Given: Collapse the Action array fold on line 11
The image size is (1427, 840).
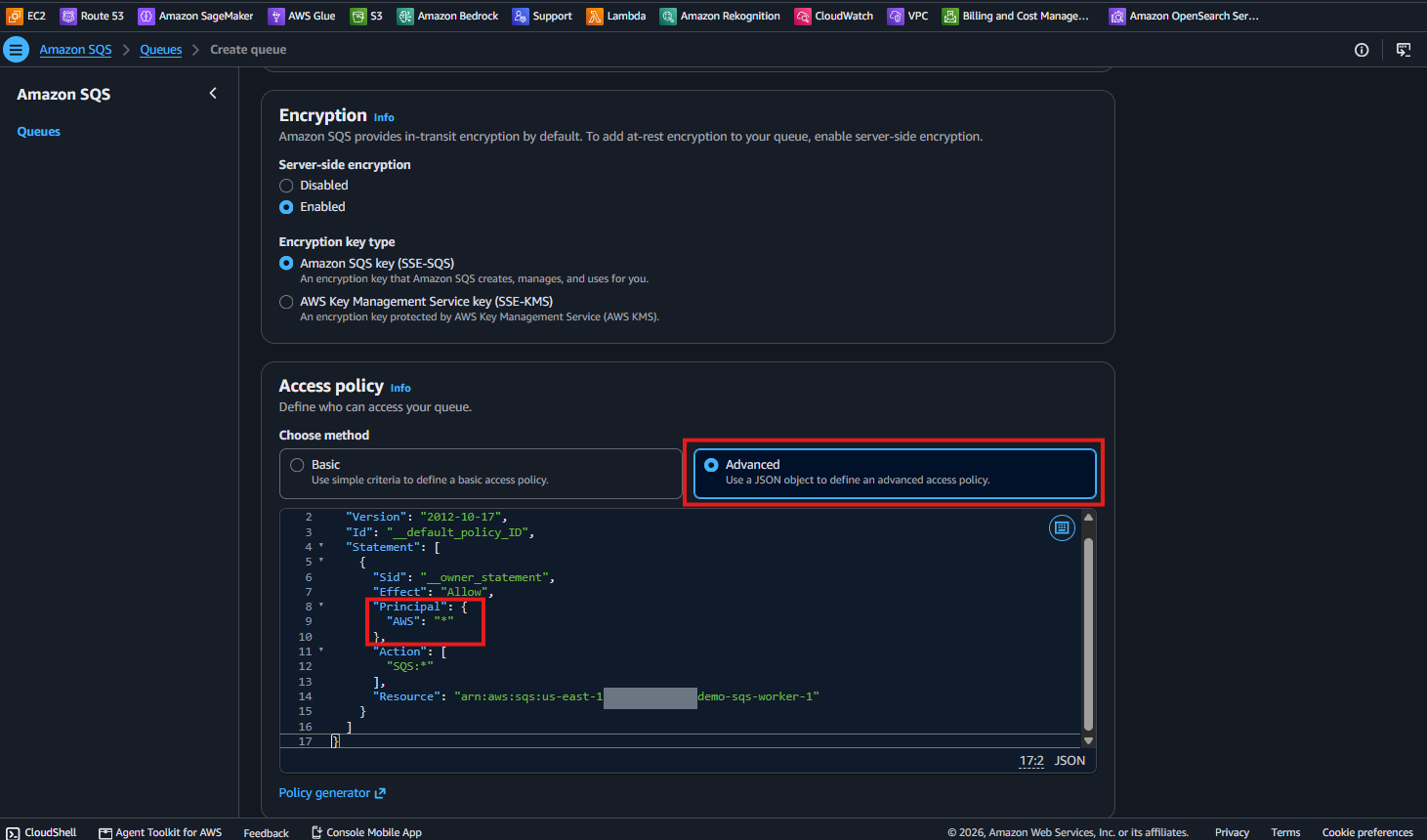Looking at the screenshot, I should click(x=321, y=651).
